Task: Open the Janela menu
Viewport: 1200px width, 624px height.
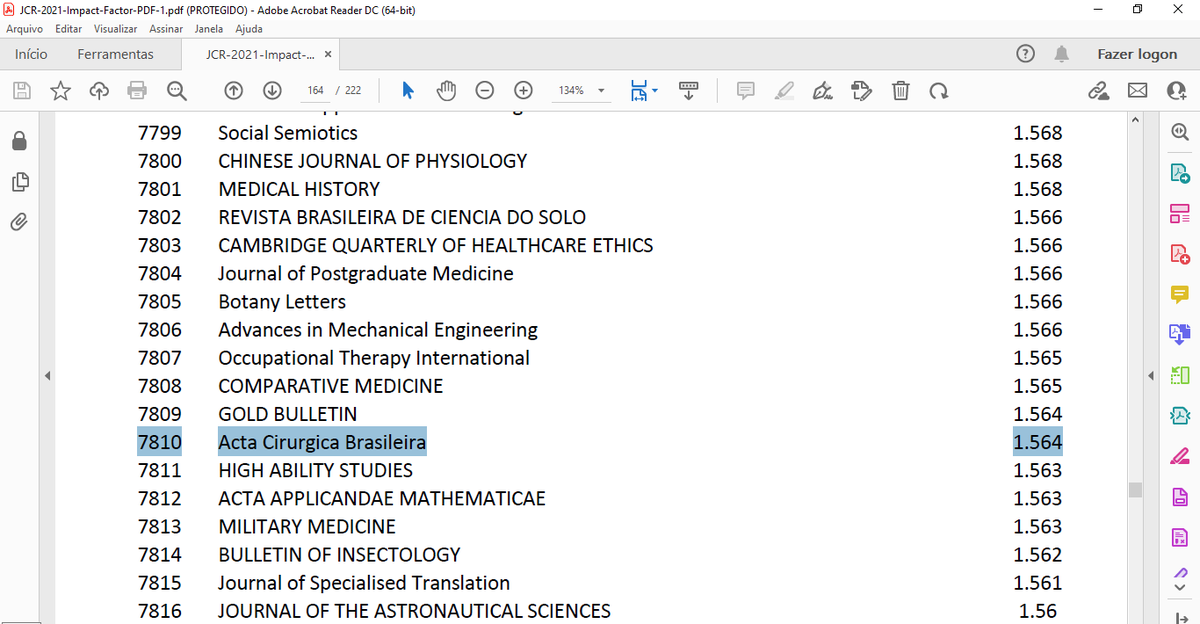Action: [208, 29]
